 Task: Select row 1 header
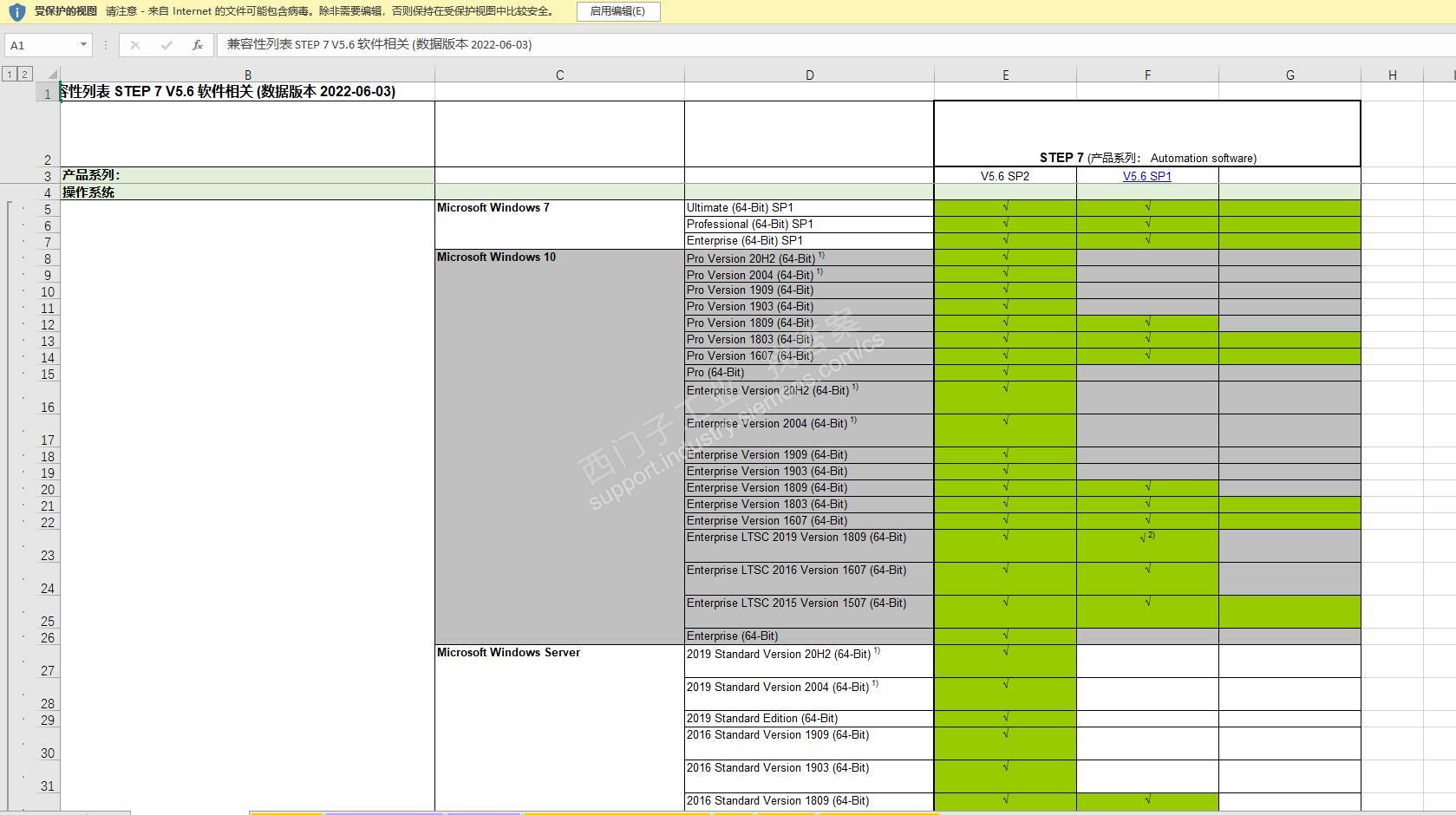(48, 92)
